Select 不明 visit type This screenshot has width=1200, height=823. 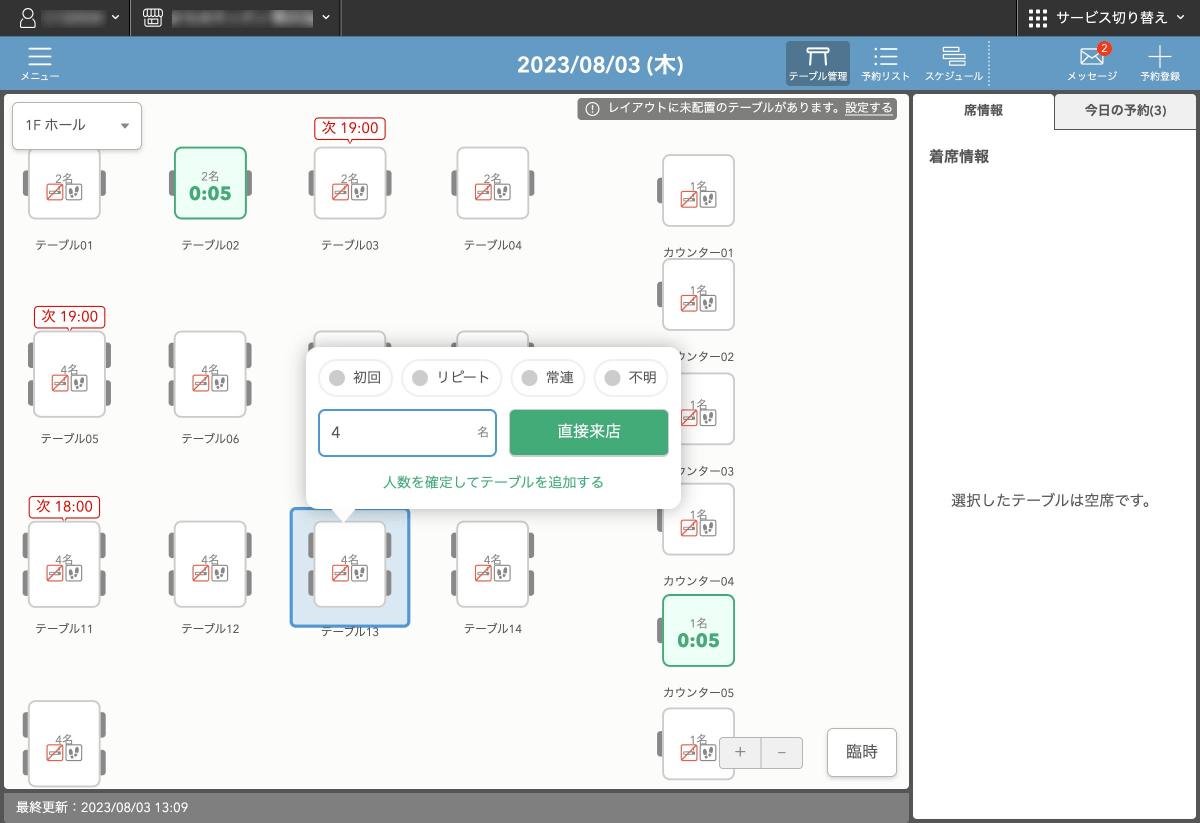(x=631, y=378)
